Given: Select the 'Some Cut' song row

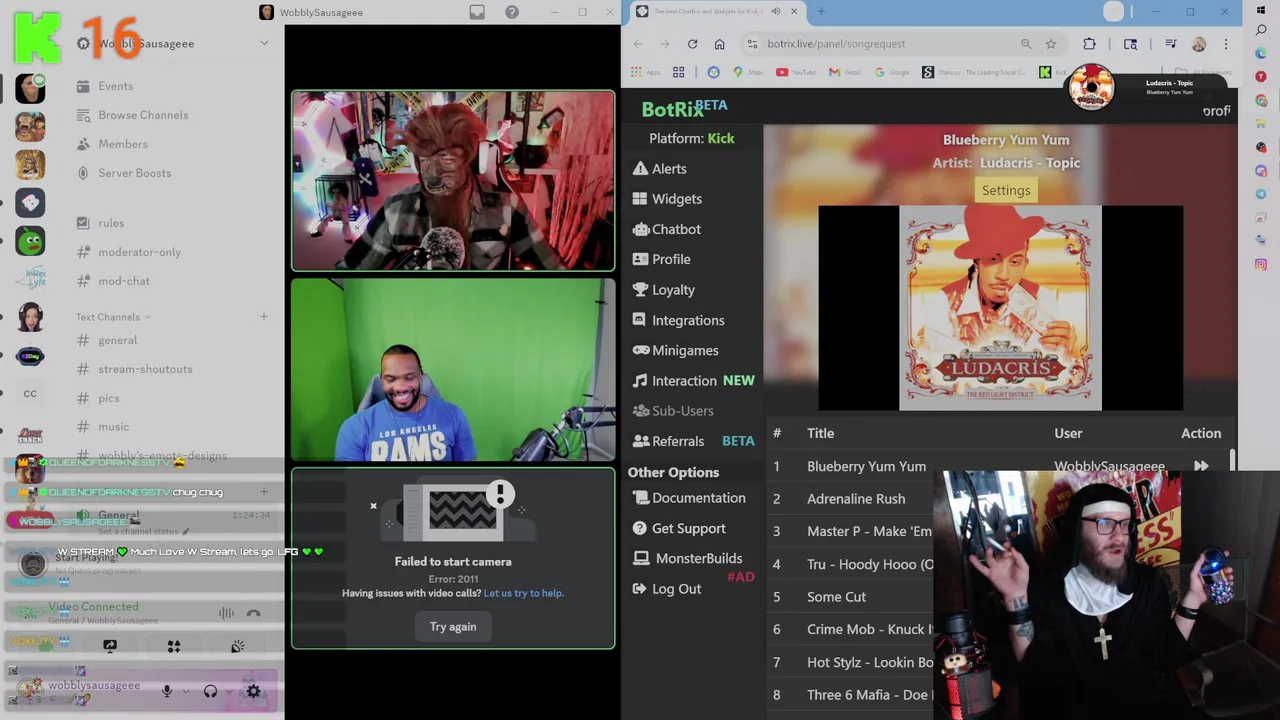Looking at the screenshot, I should [836, 597].
